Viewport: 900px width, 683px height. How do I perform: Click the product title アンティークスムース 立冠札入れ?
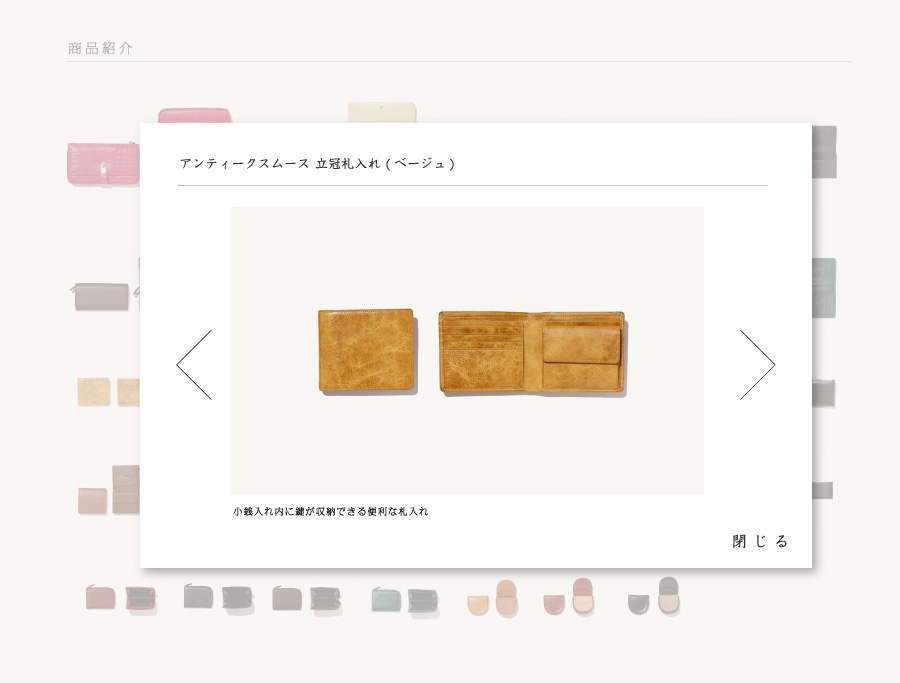point(280,164)
